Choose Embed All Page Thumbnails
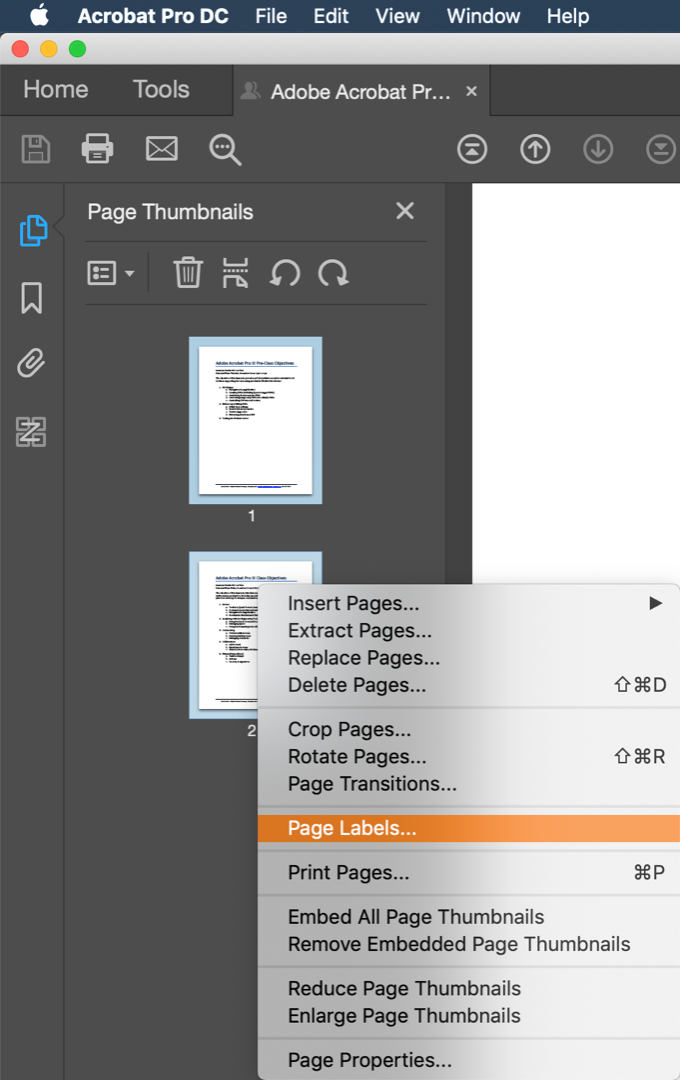Image resolution: width=680 pixels, height=1080 pixels. 468,917
